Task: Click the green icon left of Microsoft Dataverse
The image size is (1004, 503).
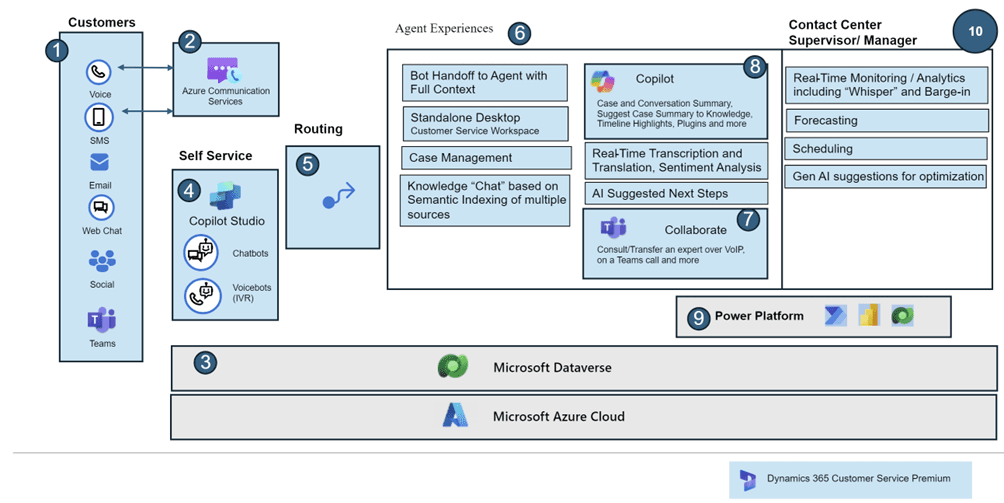Action: 453,367
